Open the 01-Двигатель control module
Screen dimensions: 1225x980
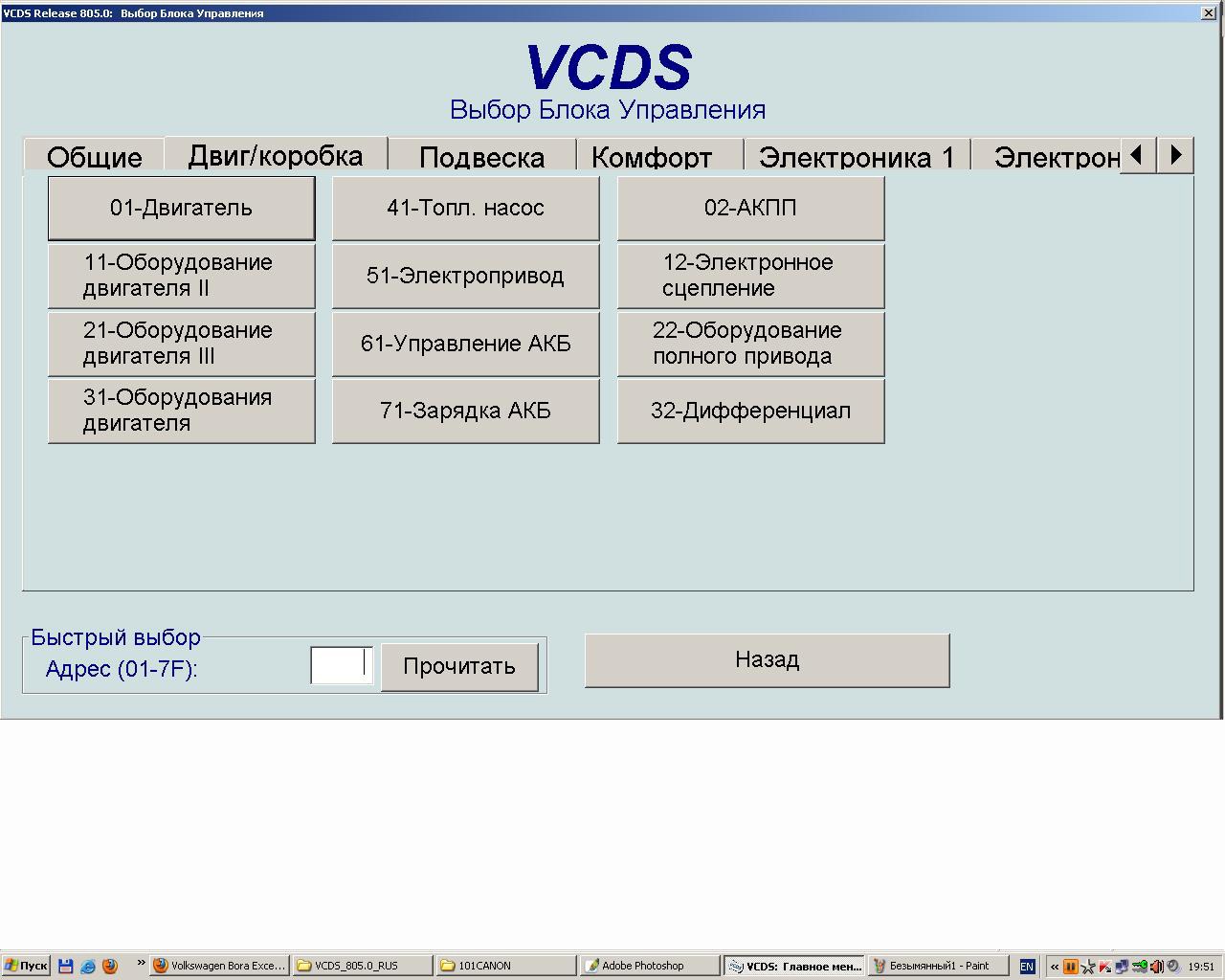[181, 208]
